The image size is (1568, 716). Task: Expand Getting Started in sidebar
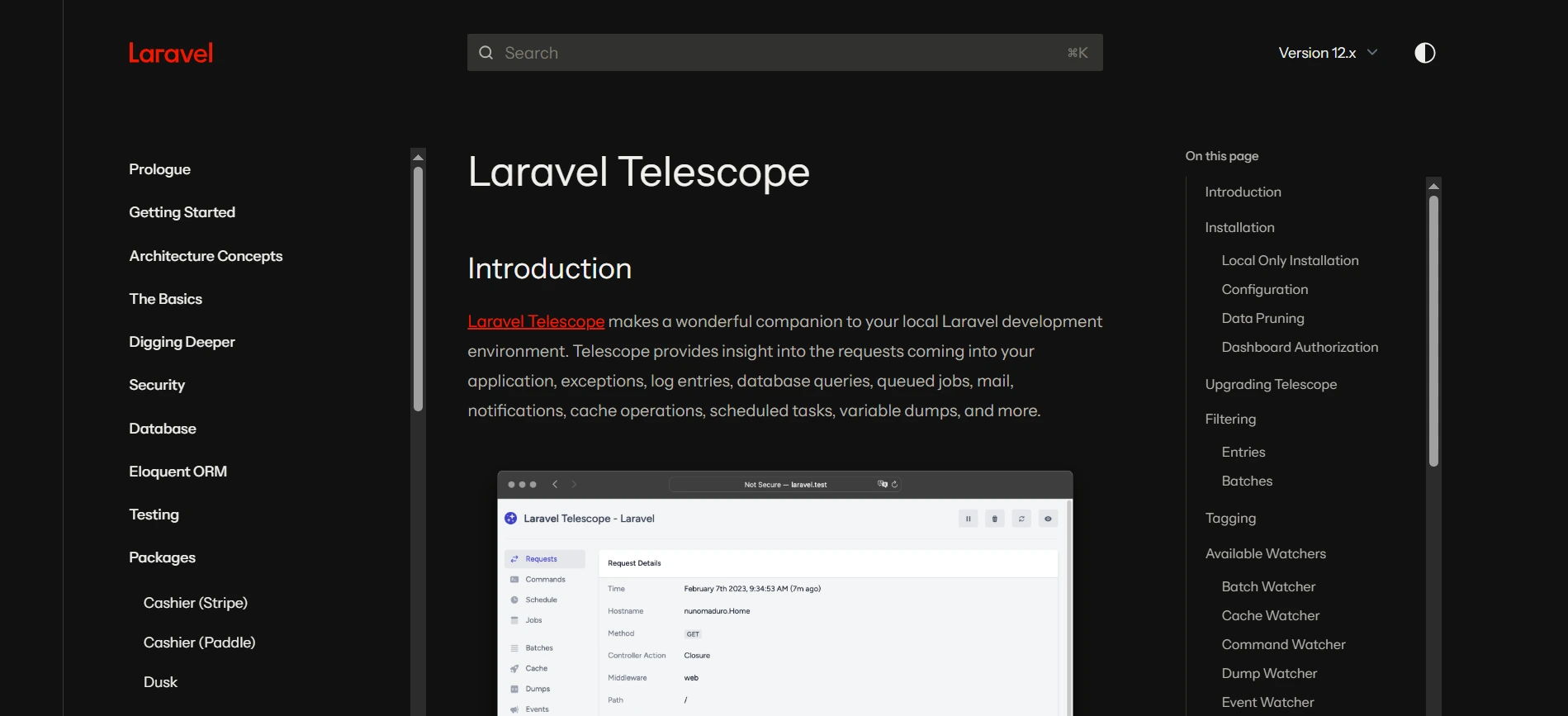182,212
